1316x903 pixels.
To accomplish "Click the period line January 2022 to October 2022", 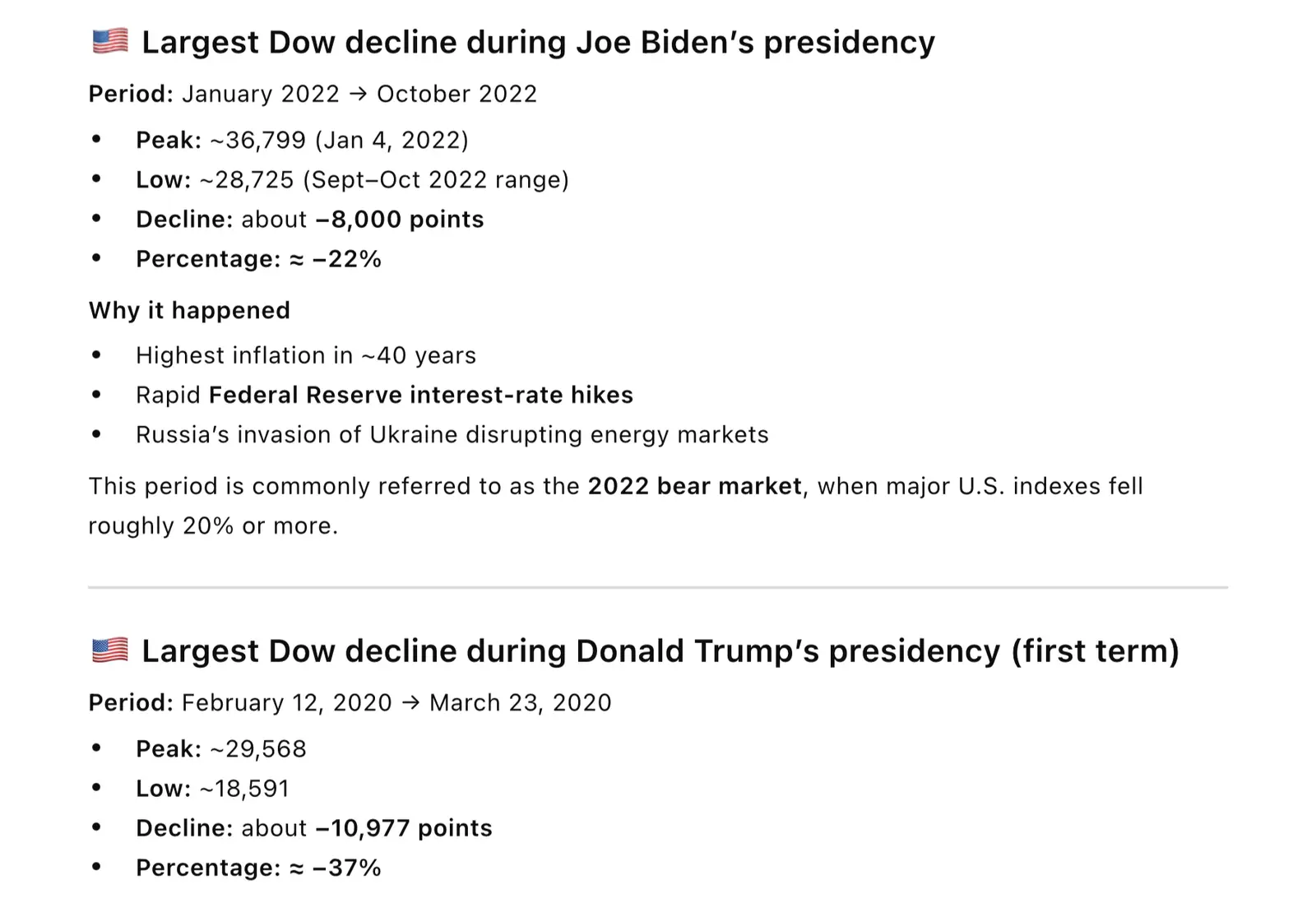I will pos(313,94).
